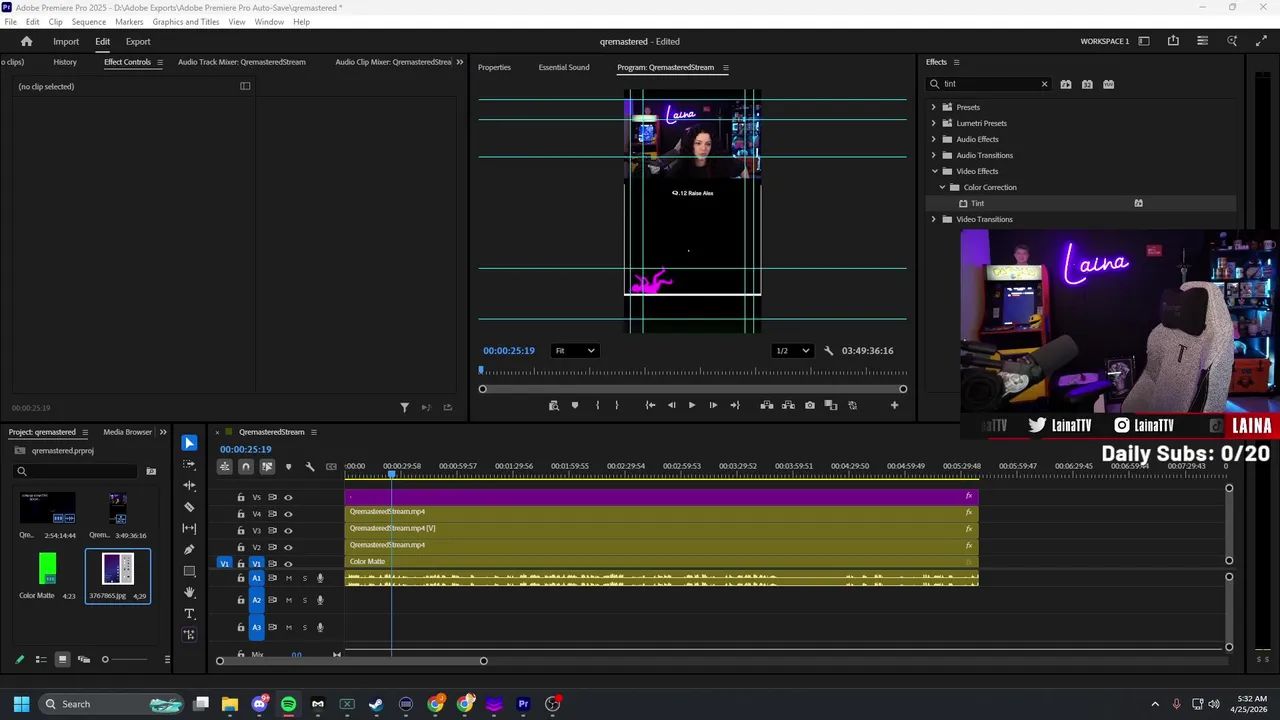Show overflow panel tabs chevron
The image size is (1280, 720).
point(460,62)
